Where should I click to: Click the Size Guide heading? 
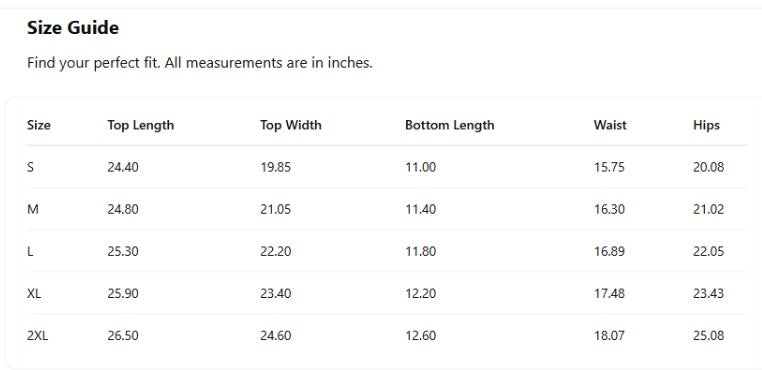73,28
